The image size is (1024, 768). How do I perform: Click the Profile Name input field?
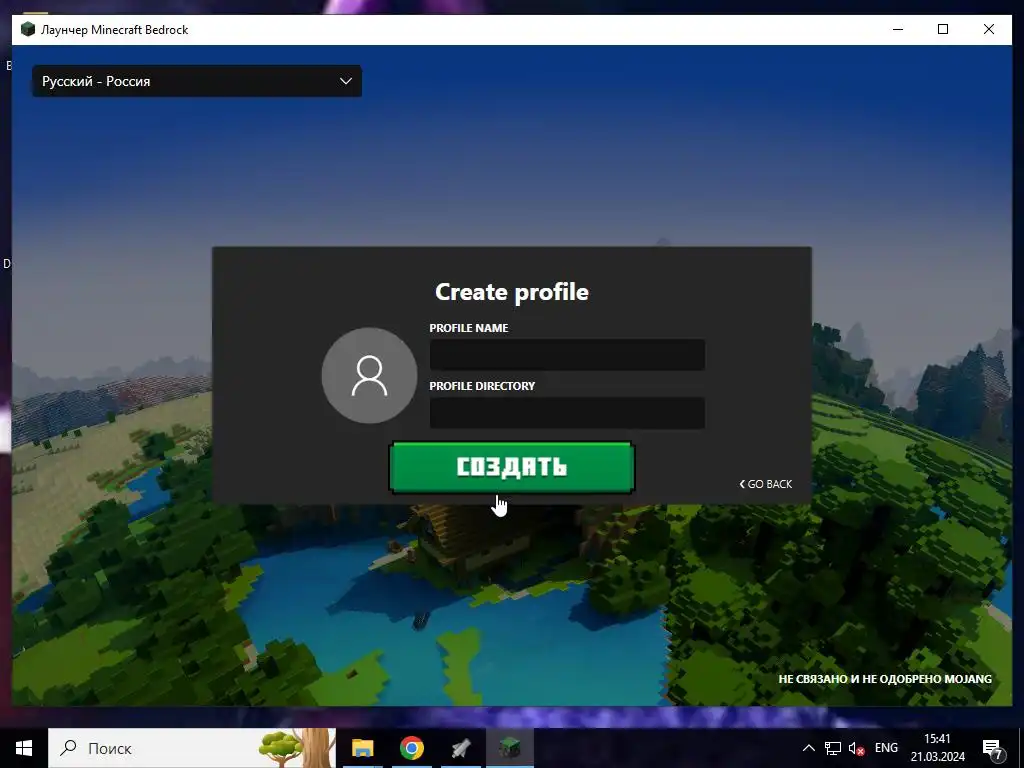coord(567,355)
